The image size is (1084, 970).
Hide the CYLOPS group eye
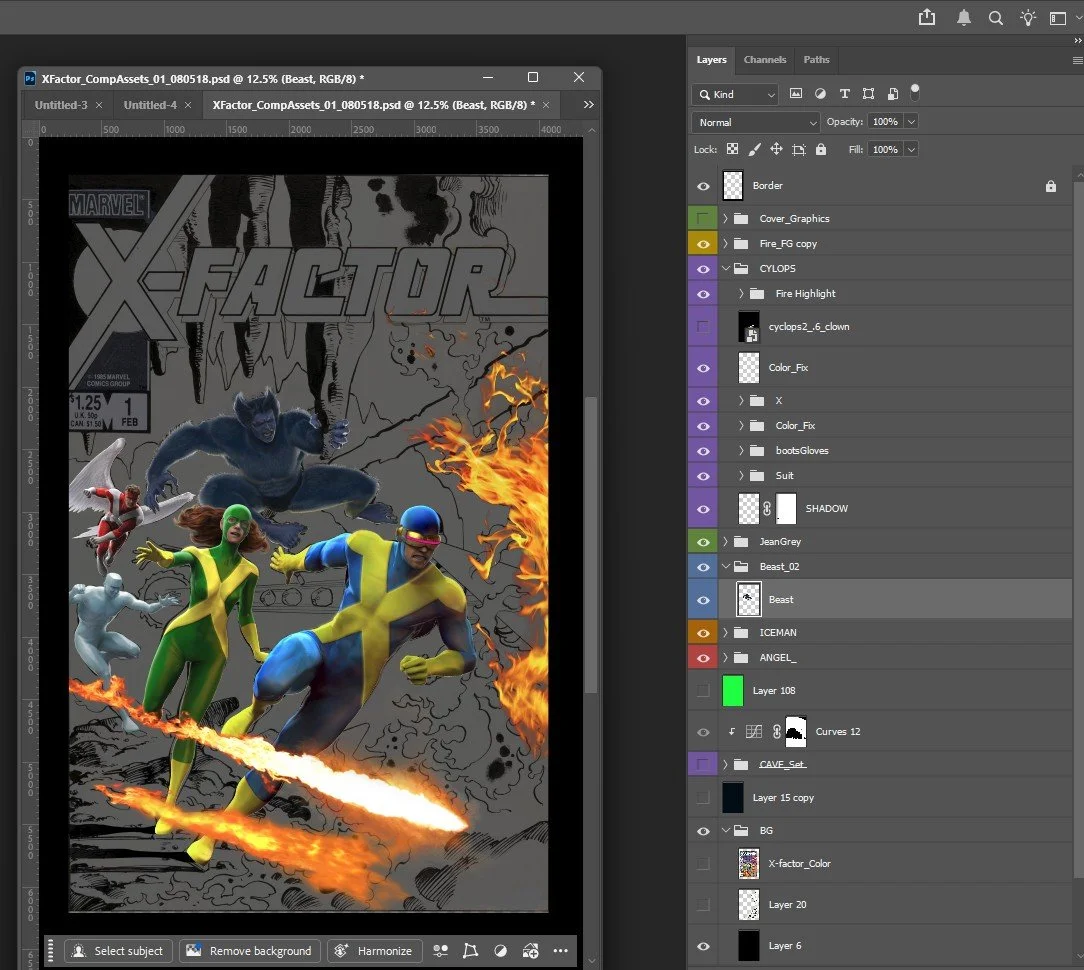(703, 269)
